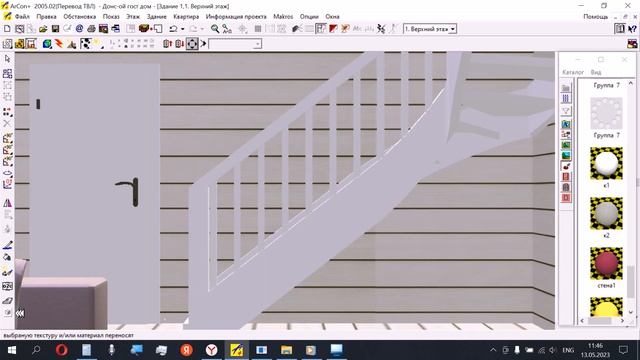
Task: Open the Обстановка menu
Action: [80, 16]
